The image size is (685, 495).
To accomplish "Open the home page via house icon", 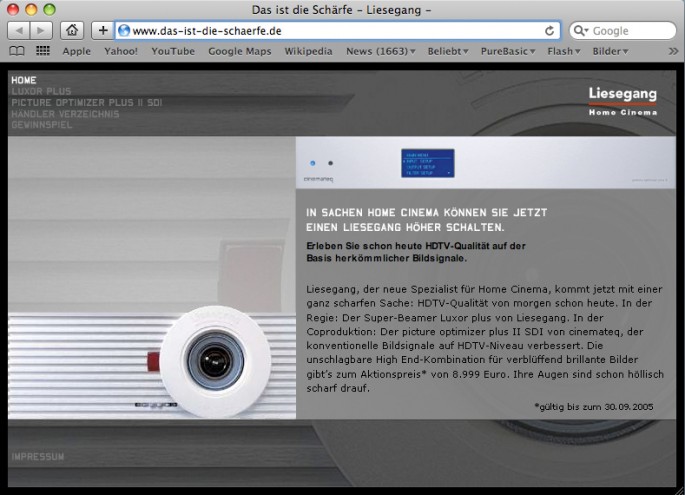I will (72, 31).
